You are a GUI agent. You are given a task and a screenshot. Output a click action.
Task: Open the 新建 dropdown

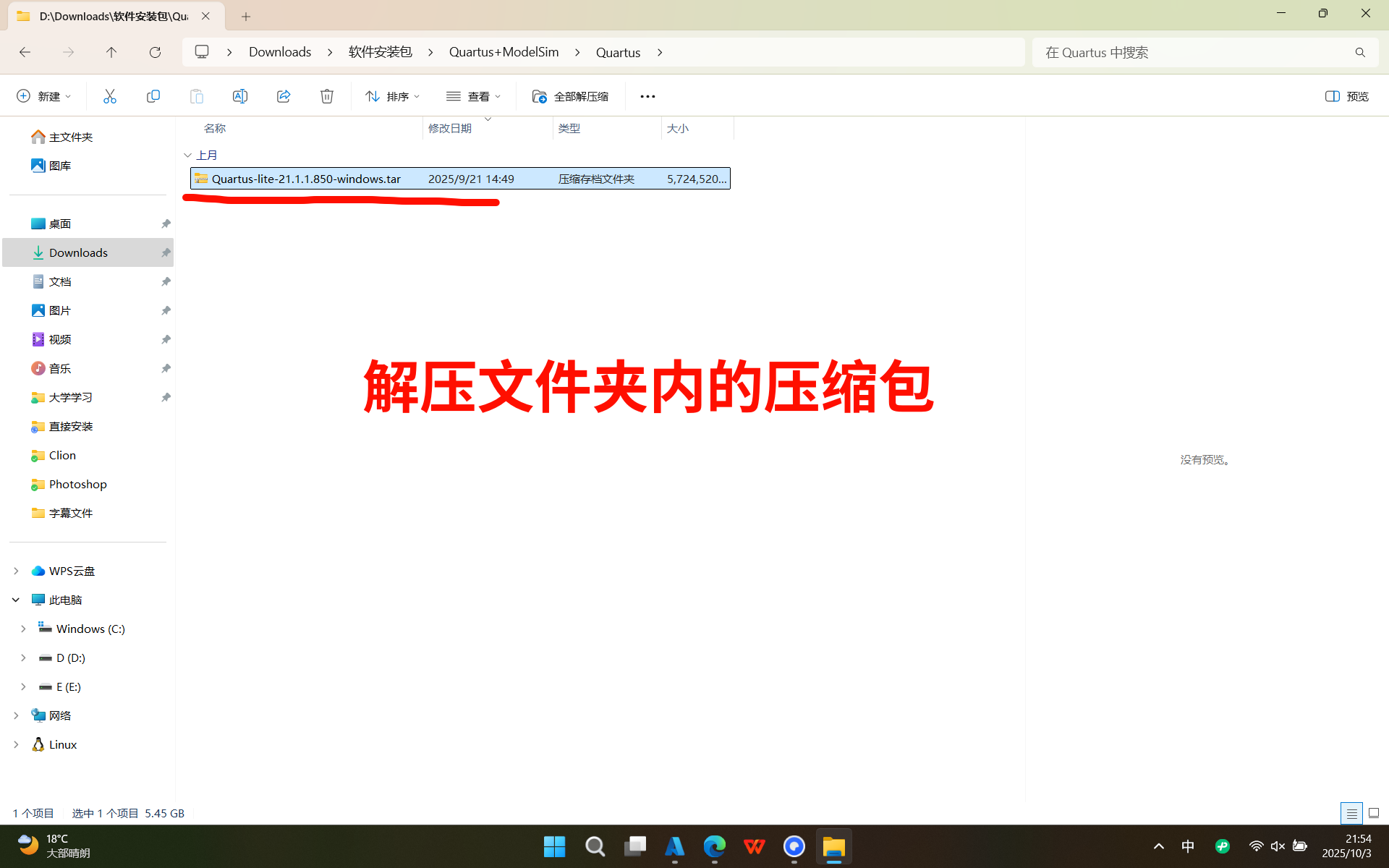[44, 96]
